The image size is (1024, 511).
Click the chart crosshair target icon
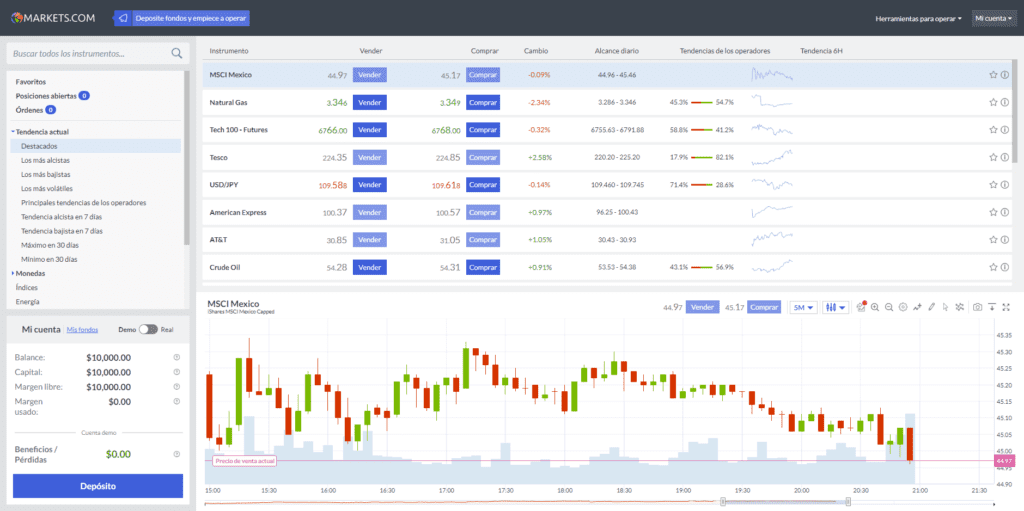coord(903,307)
